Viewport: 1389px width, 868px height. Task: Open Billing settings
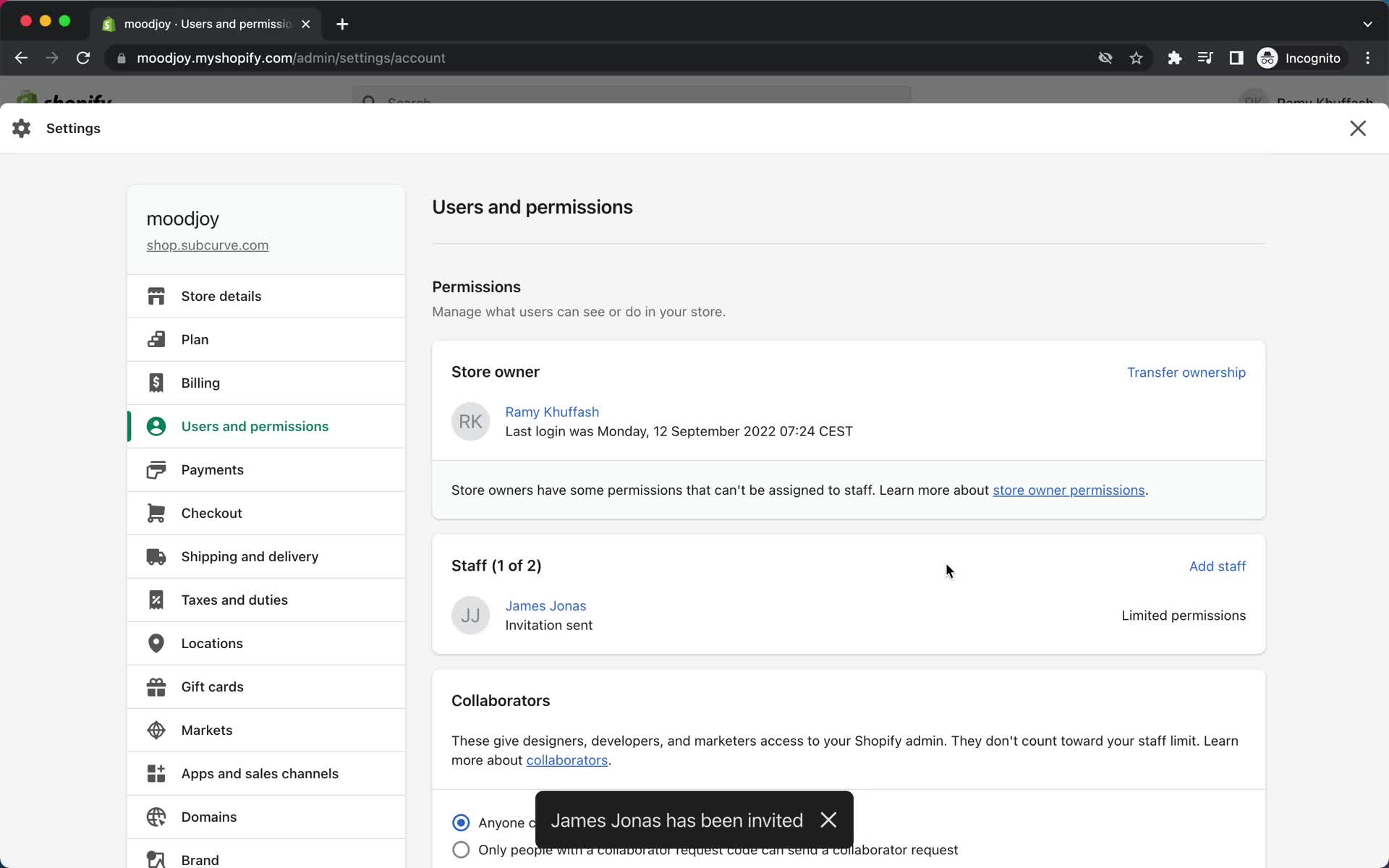point(266,383)
